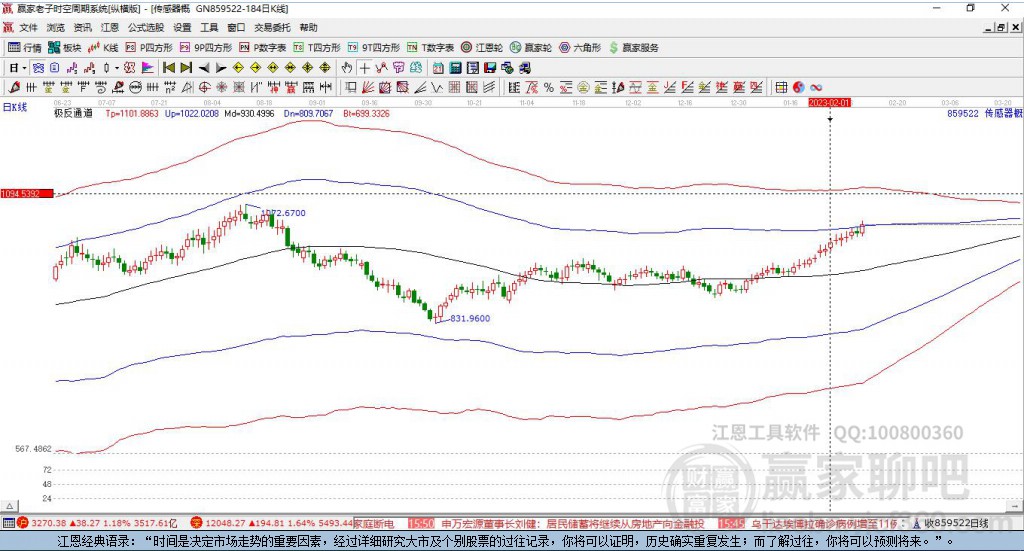This screenshot has width=1024, height=551.
Task: Select the vertical lines tool
Action: [31, 87]
